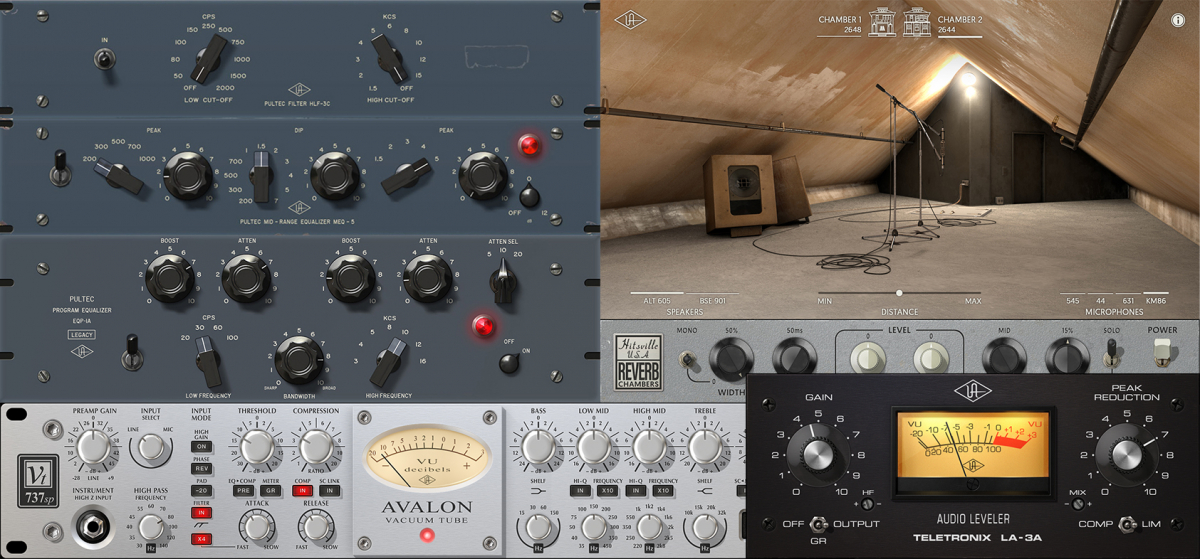
Task: Select the Chamber 2 building icon
Action: [x=918, y=22]
